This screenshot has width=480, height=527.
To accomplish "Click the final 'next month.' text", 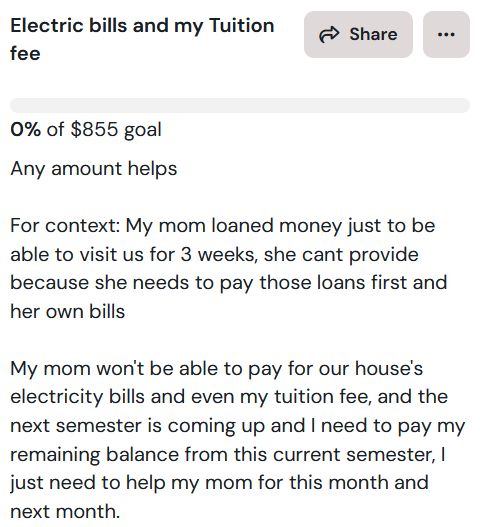I will [65, 512].
